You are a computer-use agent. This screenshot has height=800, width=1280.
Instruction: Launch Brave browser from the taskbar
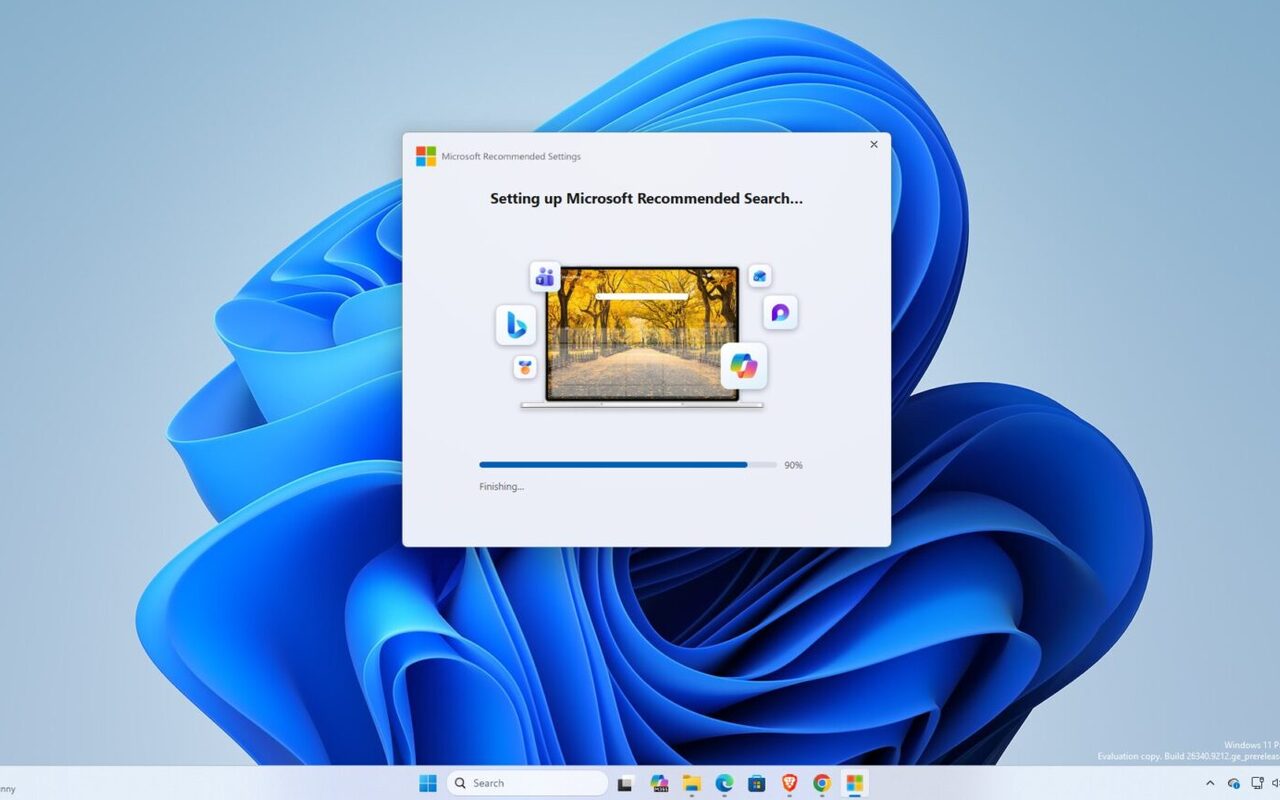(x=789, y=783)
